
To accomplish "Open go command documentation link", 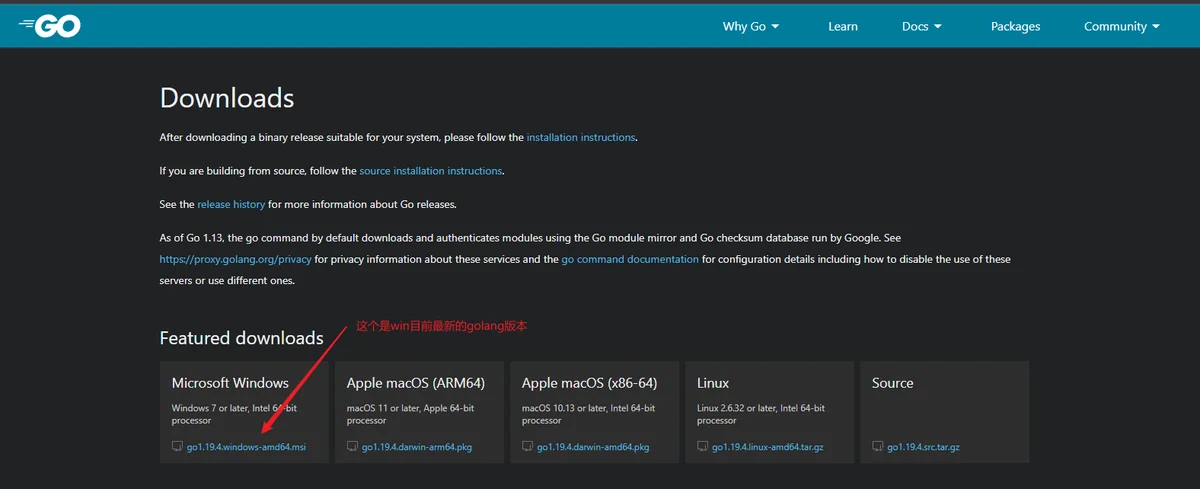I will [x=630, y=259].
